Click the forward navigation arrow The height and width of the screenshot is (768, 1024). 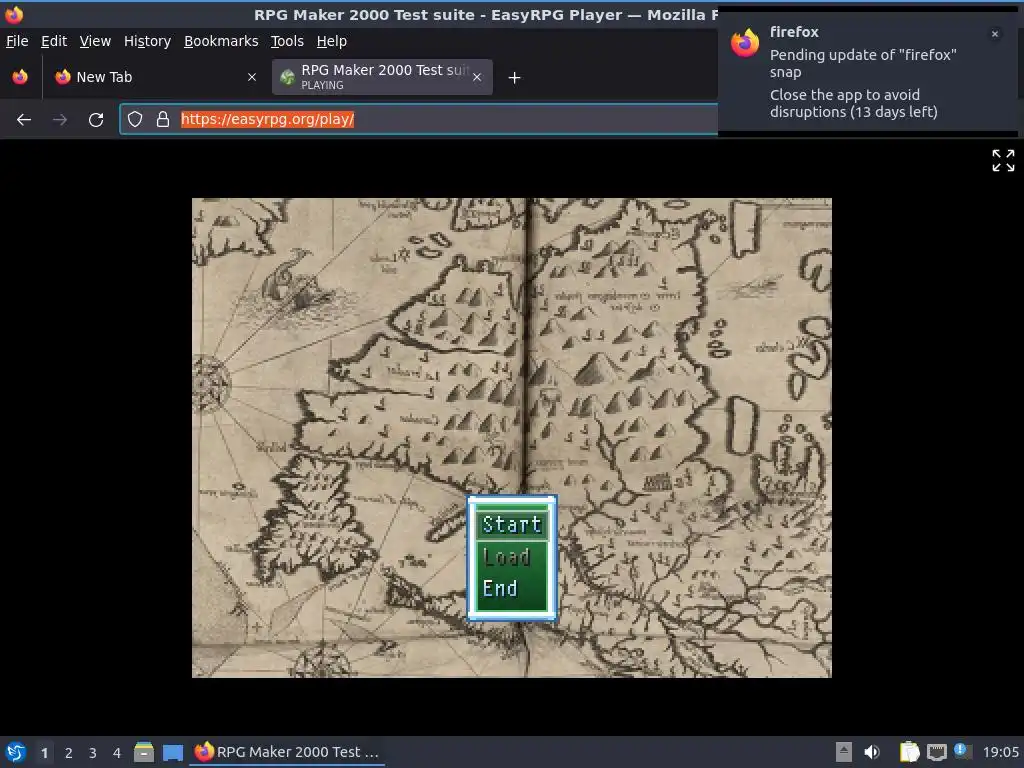coord(59,120)
